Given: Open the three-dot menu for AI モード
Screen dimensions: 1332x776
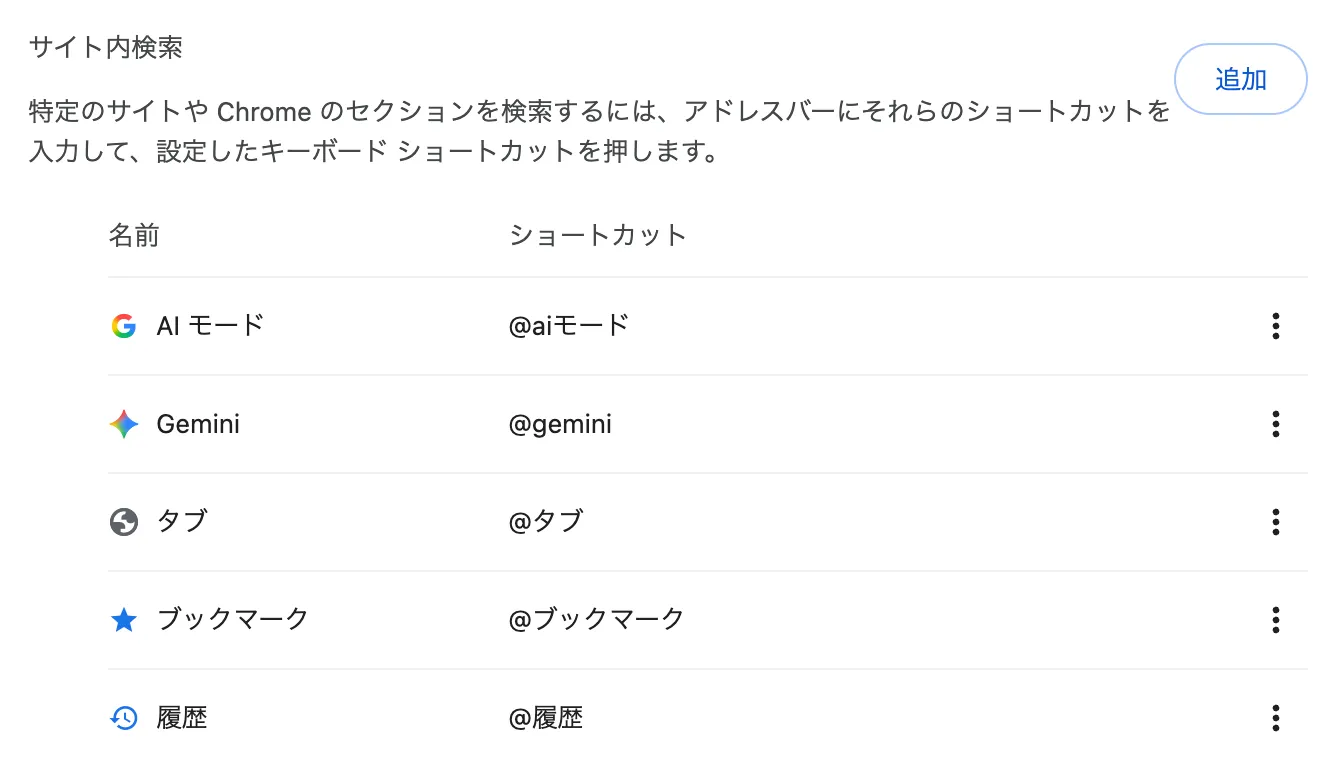Looking at the screenshot, I should pyautogui.click(x=1275, y=325).
